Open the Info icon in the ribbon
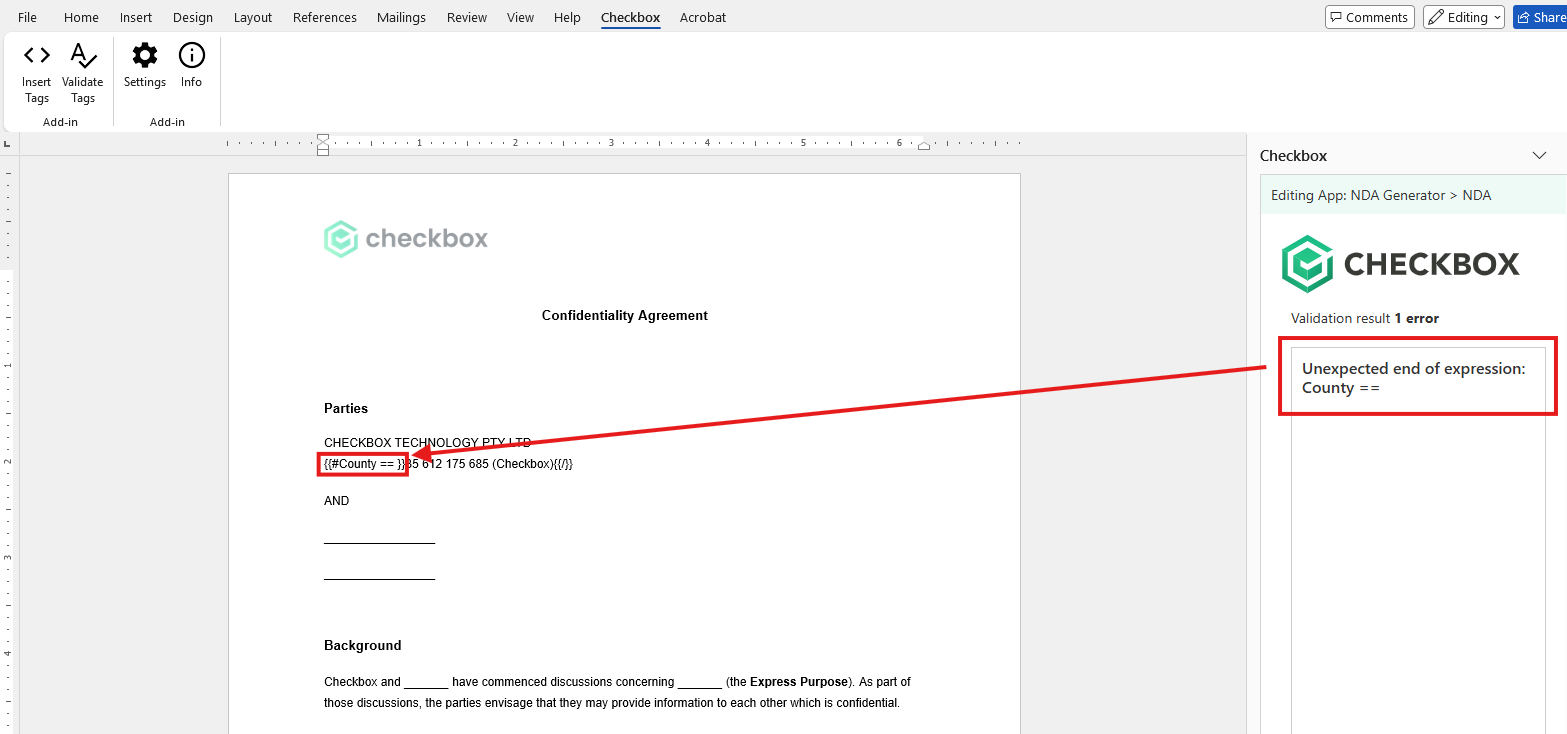Screen dimensions: 1567x734 (x=191, y=66)
